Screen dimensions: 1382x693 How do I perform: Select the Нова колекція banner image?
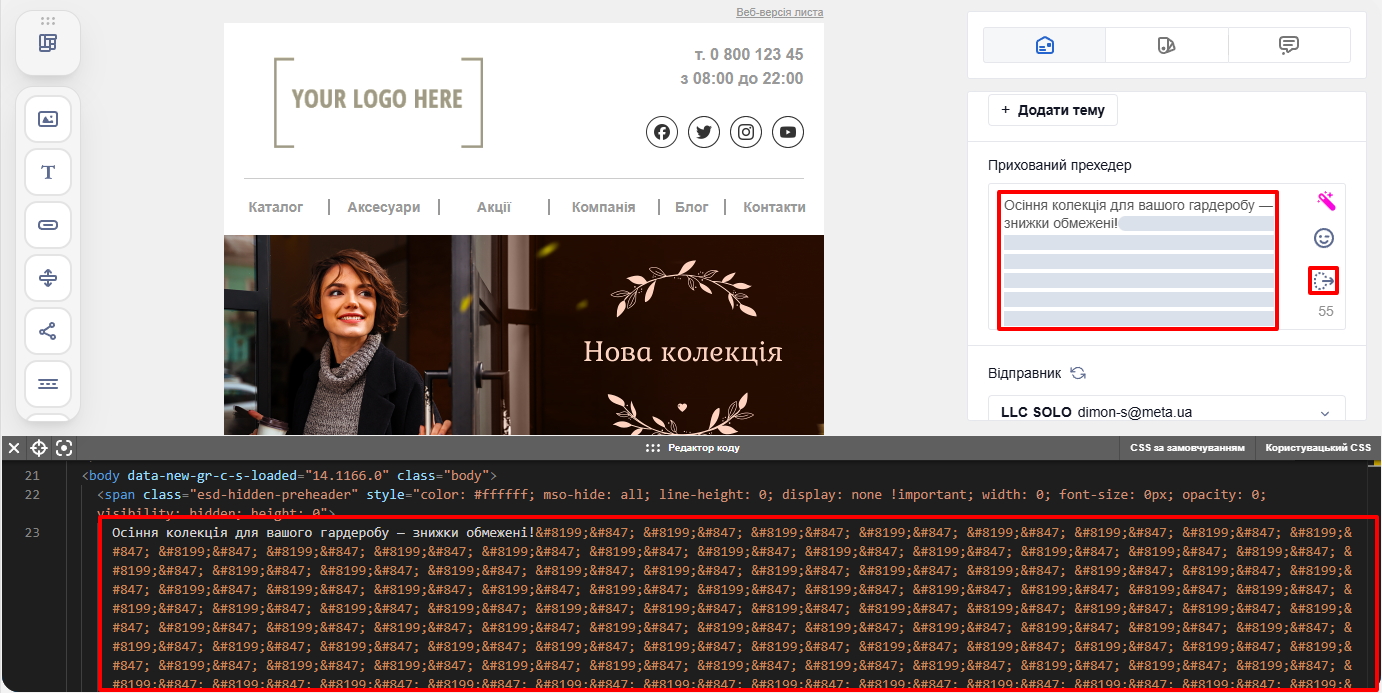[x=524, y=335]
